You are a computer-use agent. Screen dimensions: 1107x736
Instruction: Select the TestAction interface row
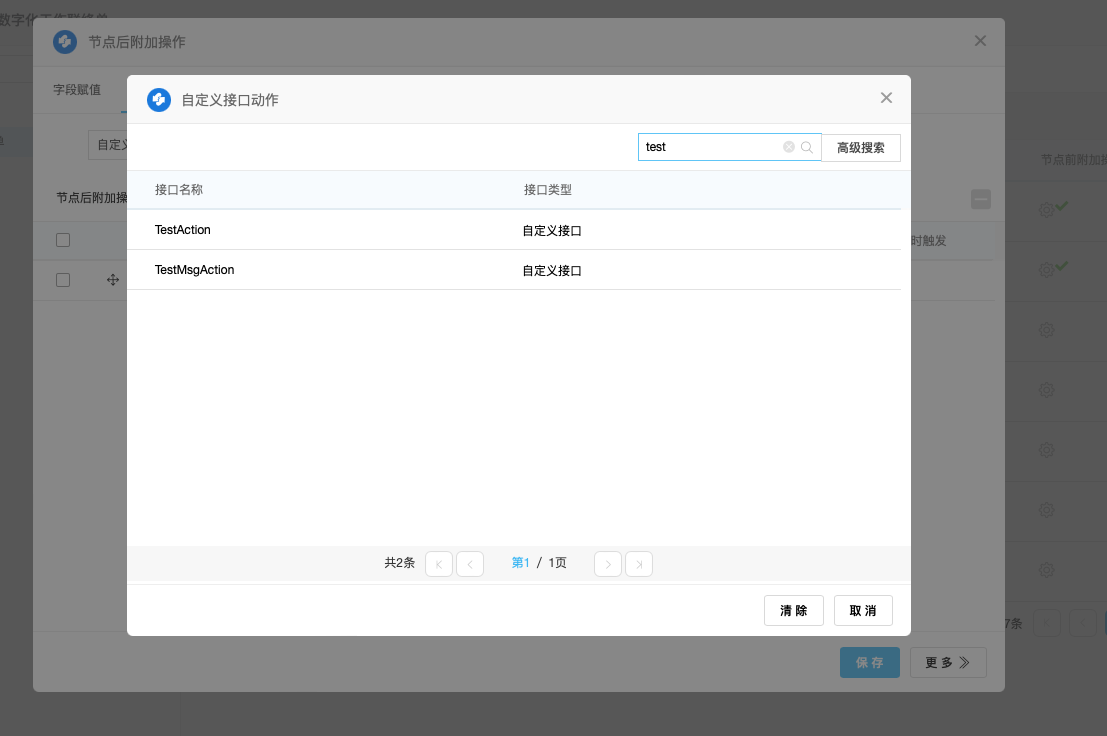click(514, 229)
